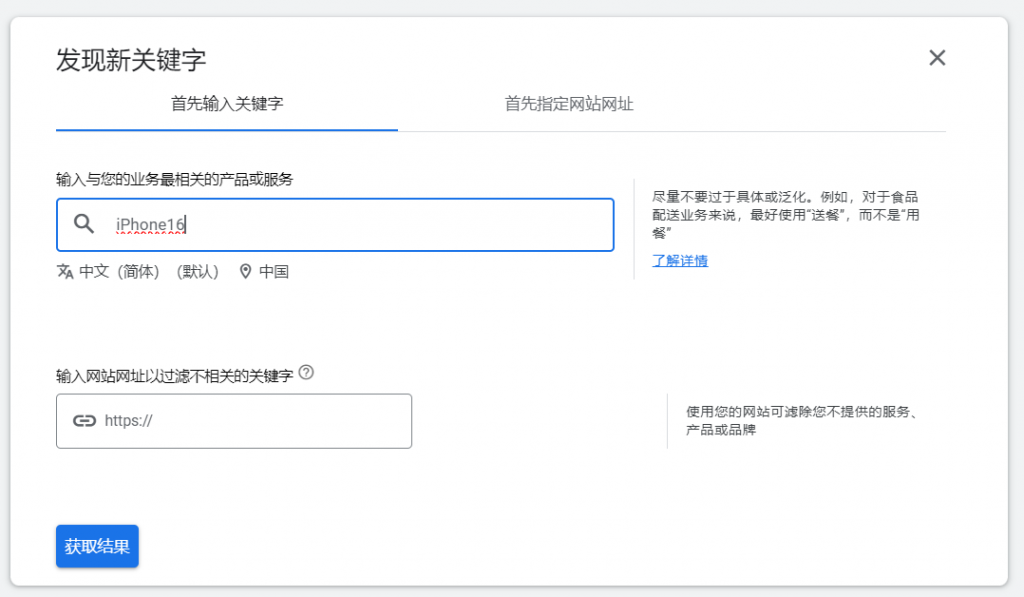Select the 首先输入关键字 tab
1024x597 pixels.
[227, 103]
